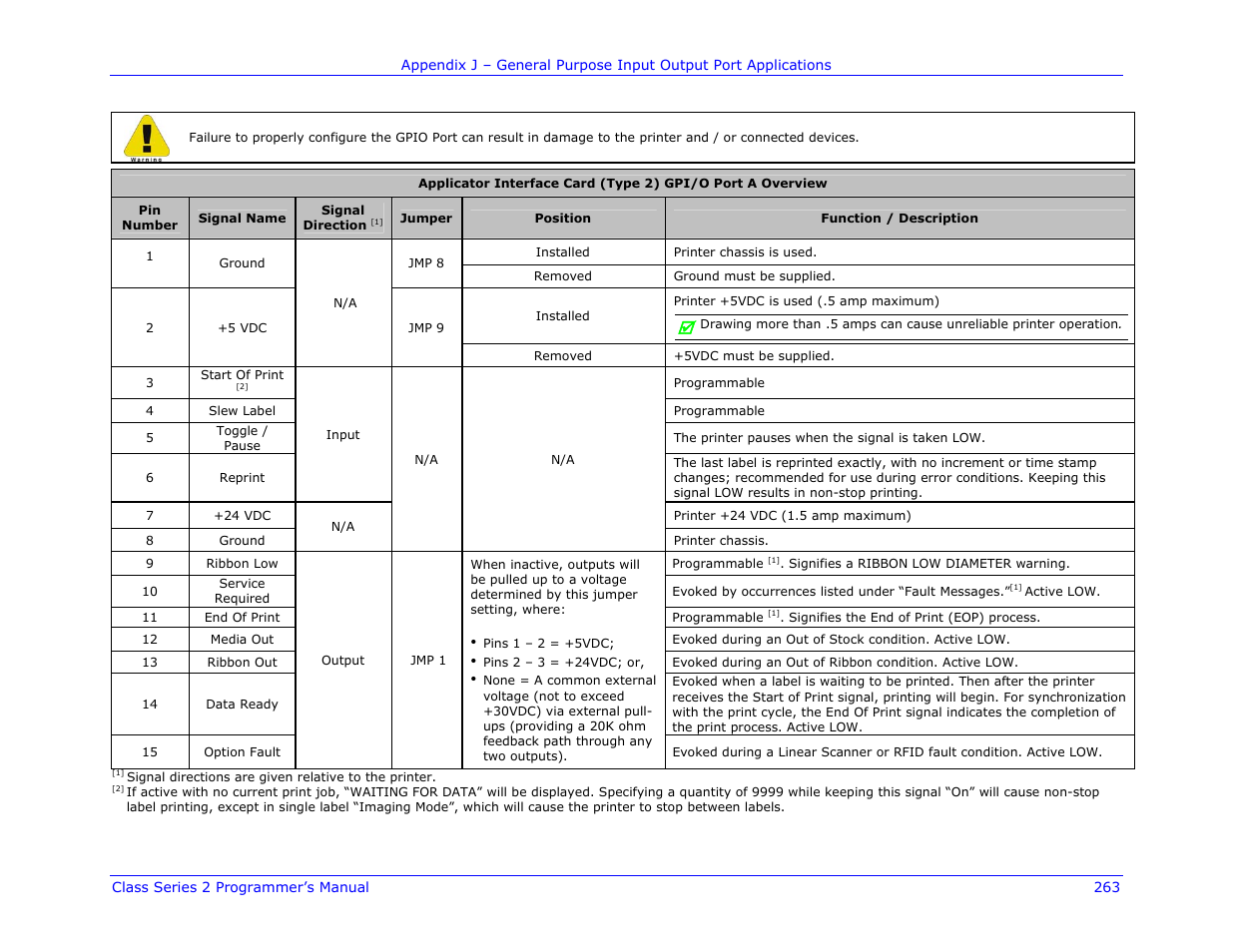This screenshot has height=952, width=1233.
Task: Select '+5VDC must be supplied.' description
Action: [x=754, y=356]
